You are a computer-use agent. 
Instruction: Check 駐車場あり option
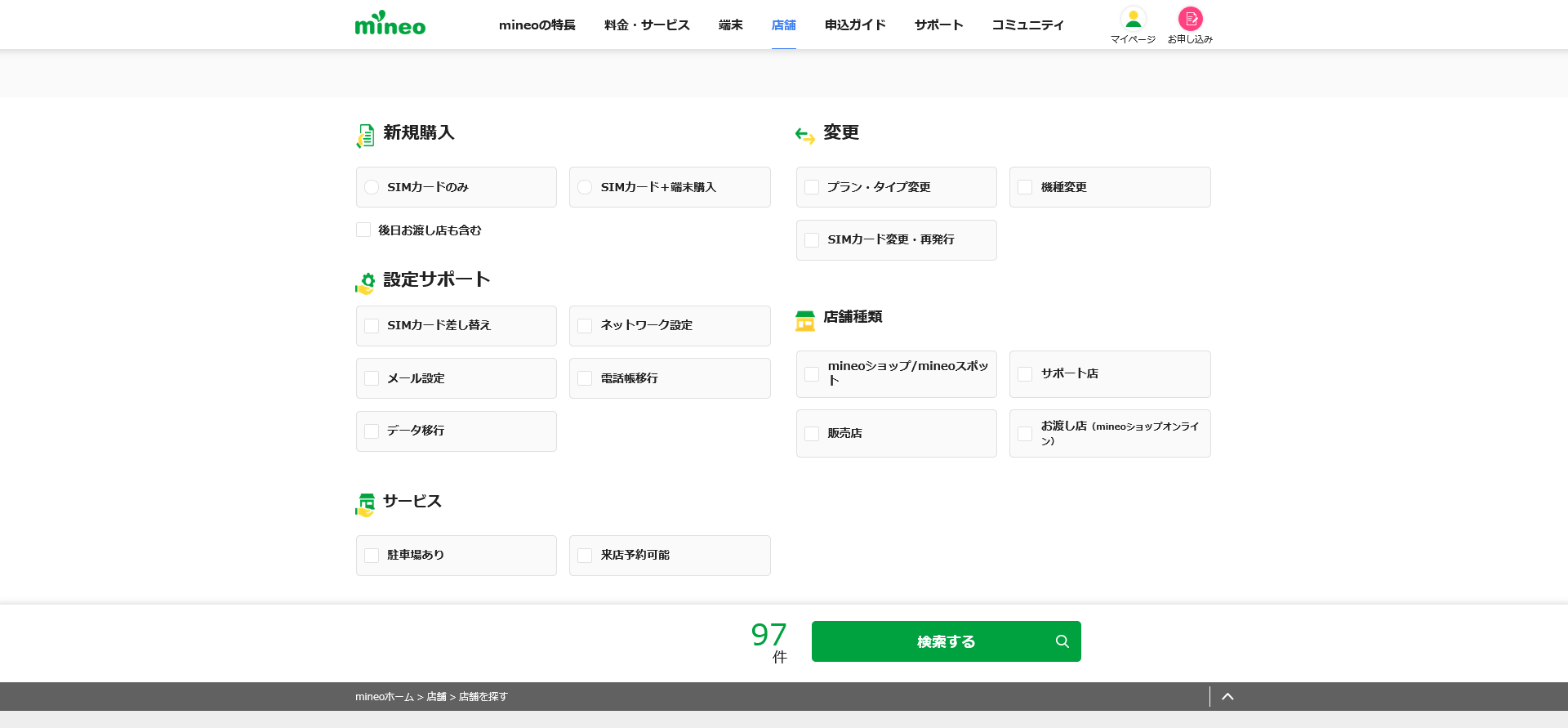point(457,556)
